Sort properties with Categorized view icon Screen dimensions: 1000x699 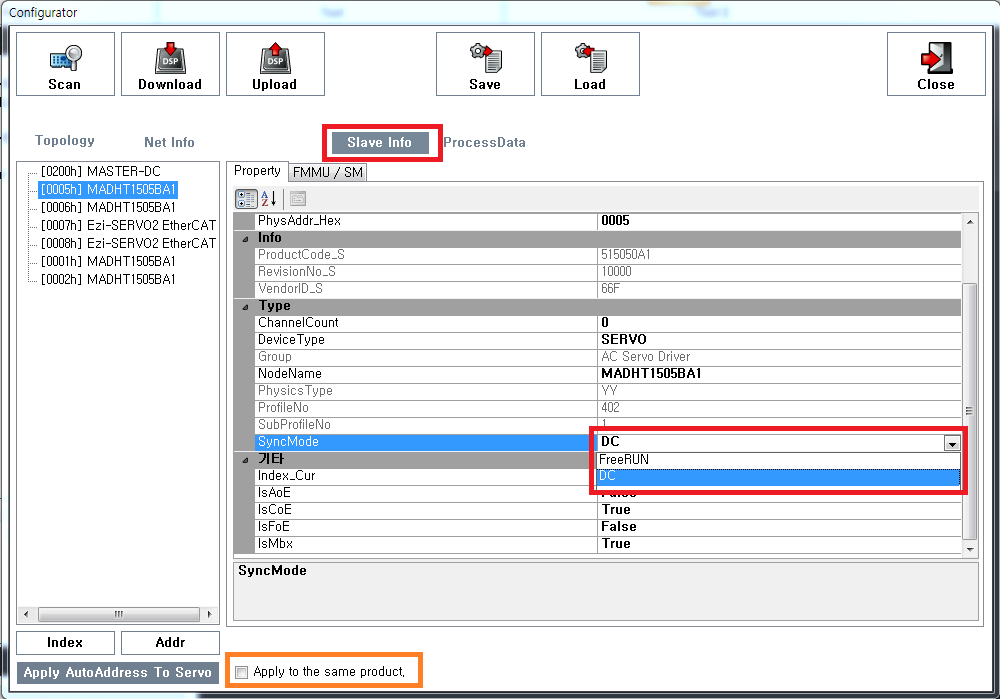tap(246, 198)
